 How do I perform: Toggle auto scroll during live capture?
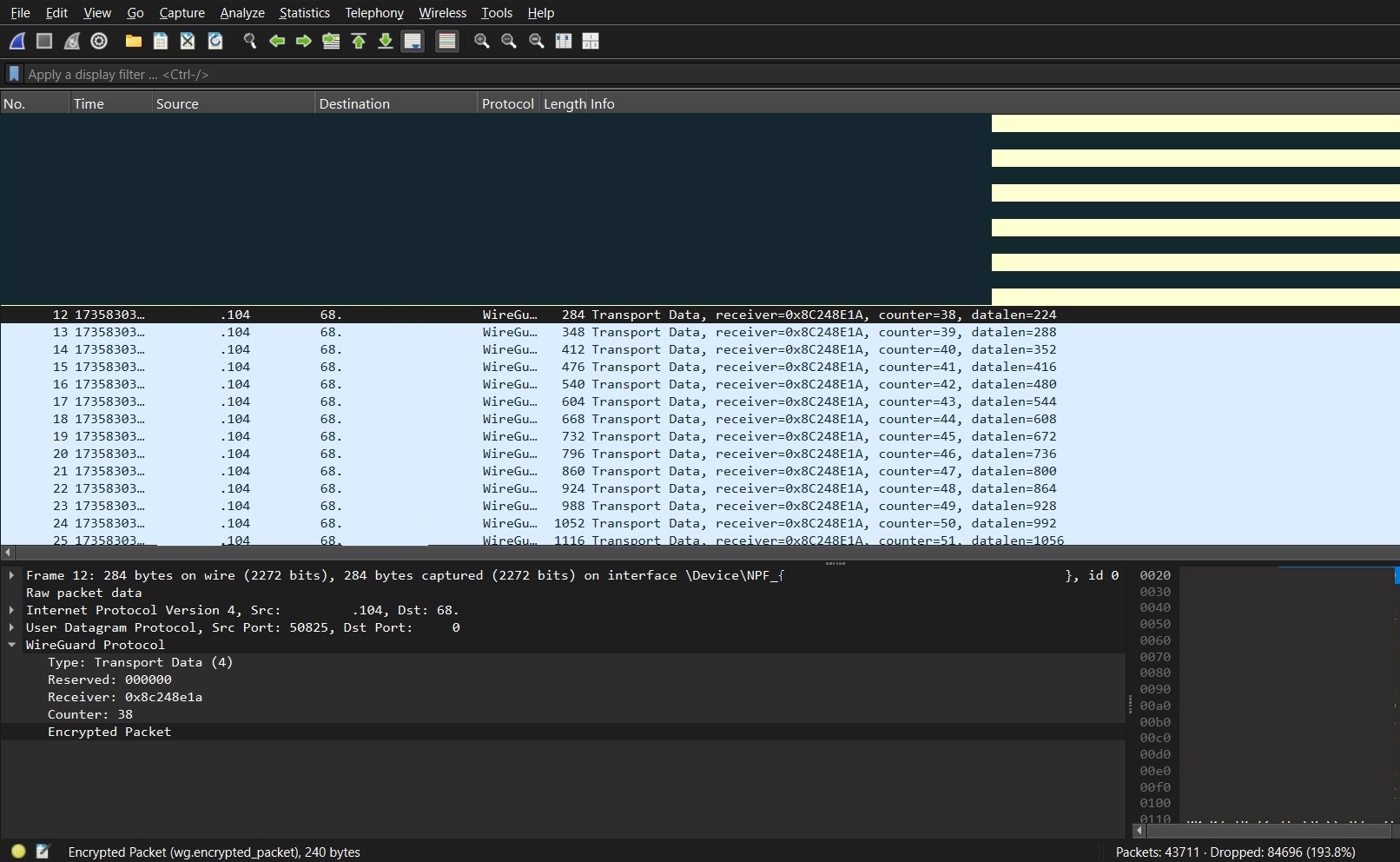click(x=413, y=41)
